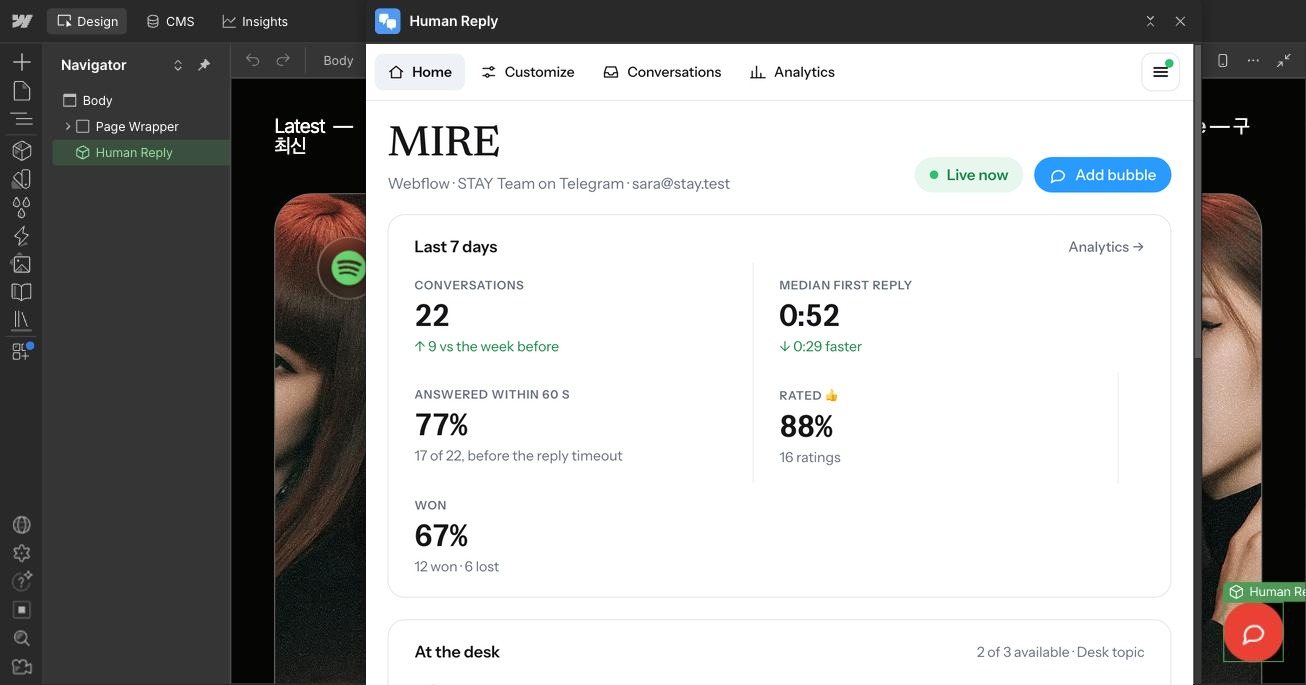The height and width of the screenshot is (685, 1306).
Task: Click the Spotify icon on canvas
Action: [347, 267]
